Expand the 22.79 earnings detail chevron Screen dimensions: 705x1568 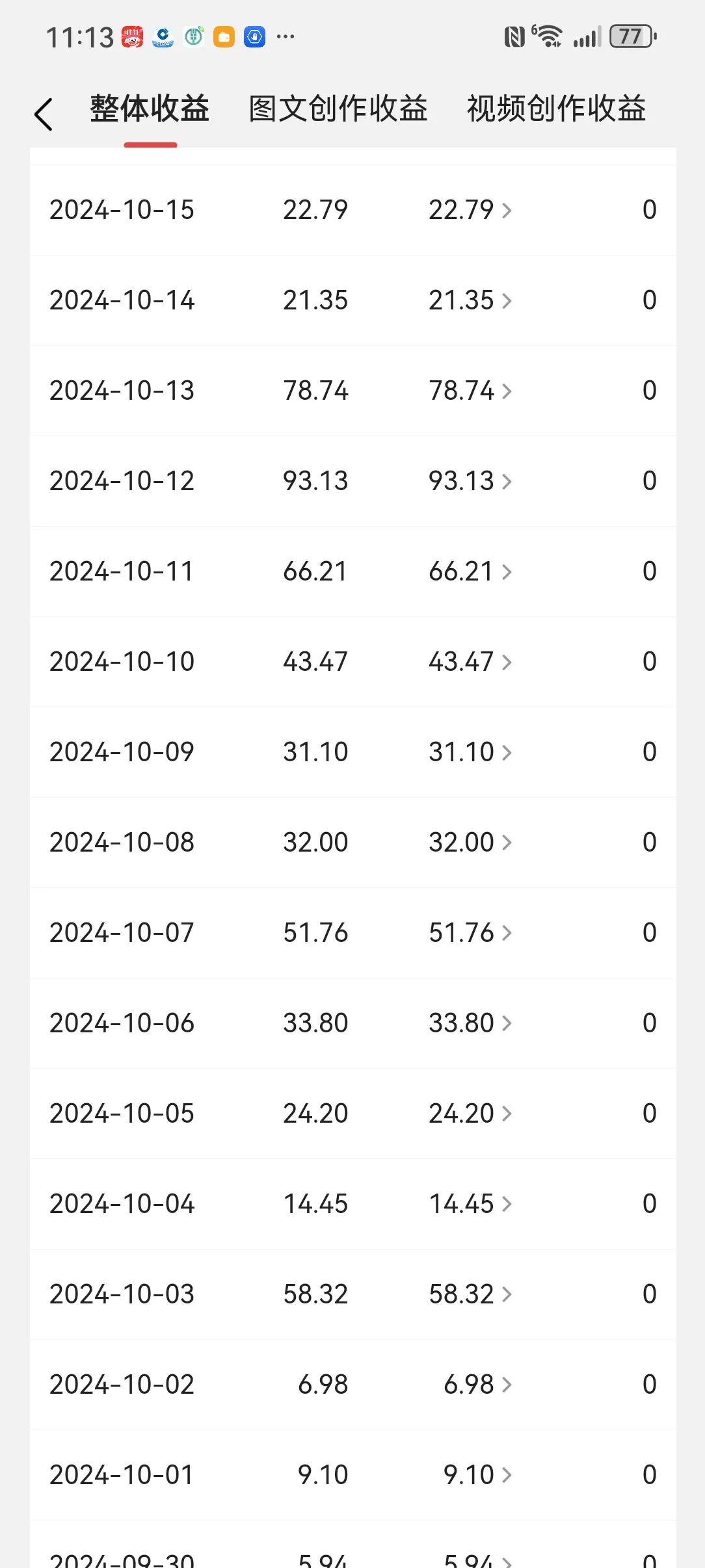507,210
